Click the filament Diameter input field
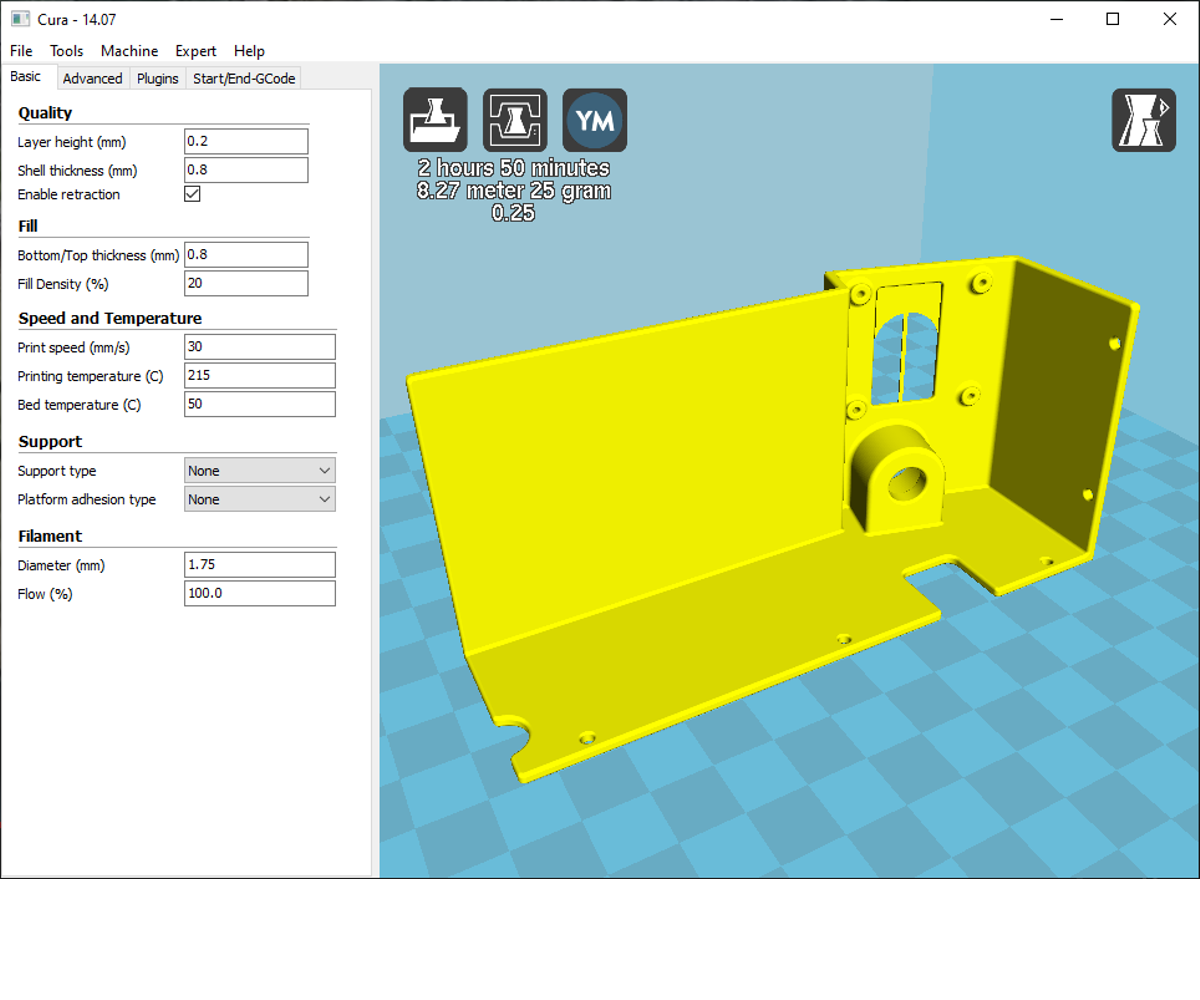The width and height of the screenshot is (1200, 1000). 260,565
